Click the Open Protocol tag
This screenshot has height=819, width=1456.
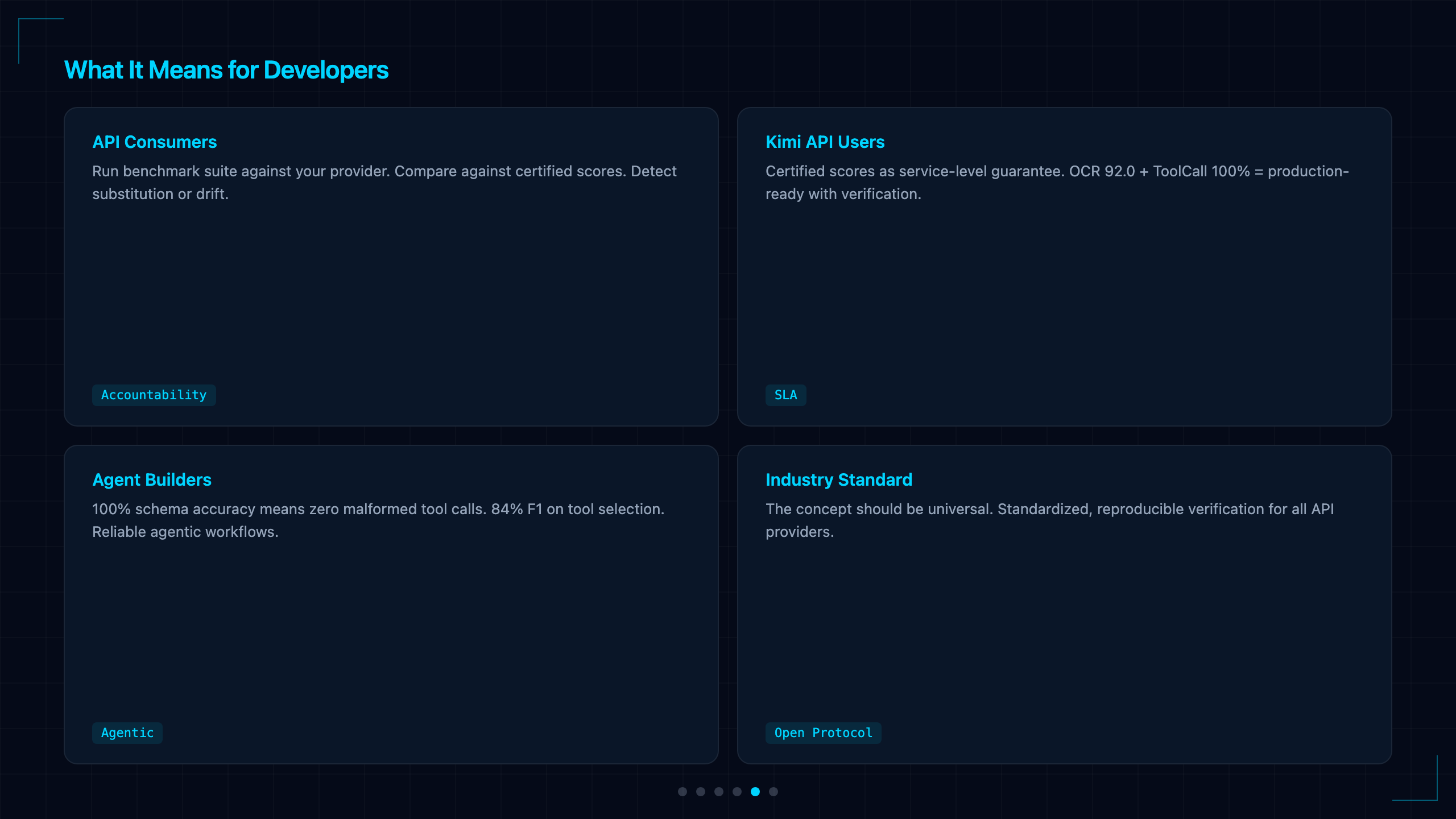pyautogui.click(x=823, y=733)
